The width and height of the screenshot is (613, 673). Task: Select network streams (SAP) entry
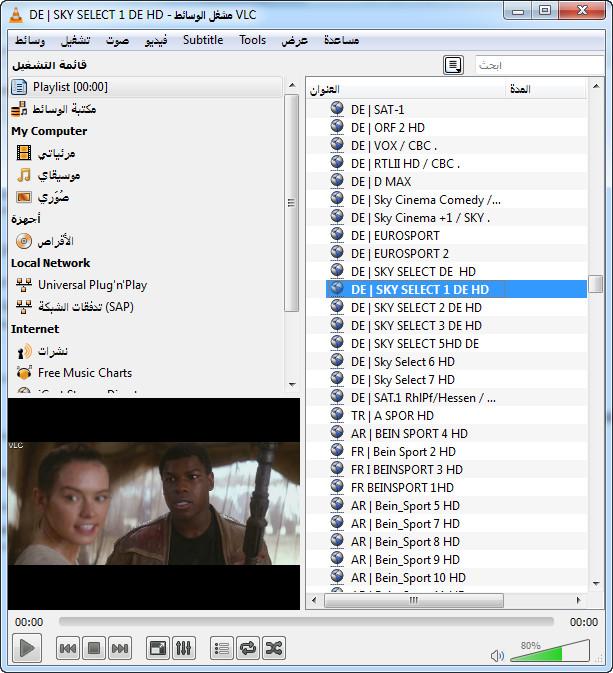(x=86, y=306)
